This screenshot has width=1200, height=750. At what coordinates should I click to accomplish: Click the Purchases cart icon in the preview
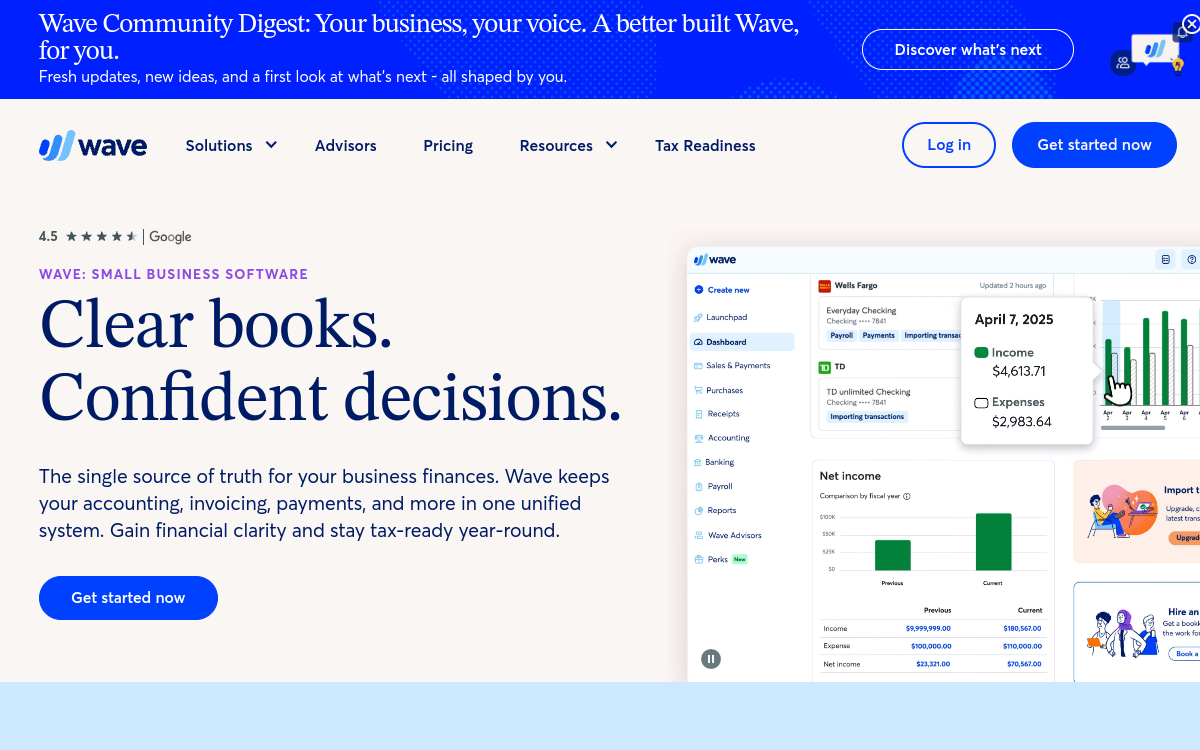click(x=698, y=390)
